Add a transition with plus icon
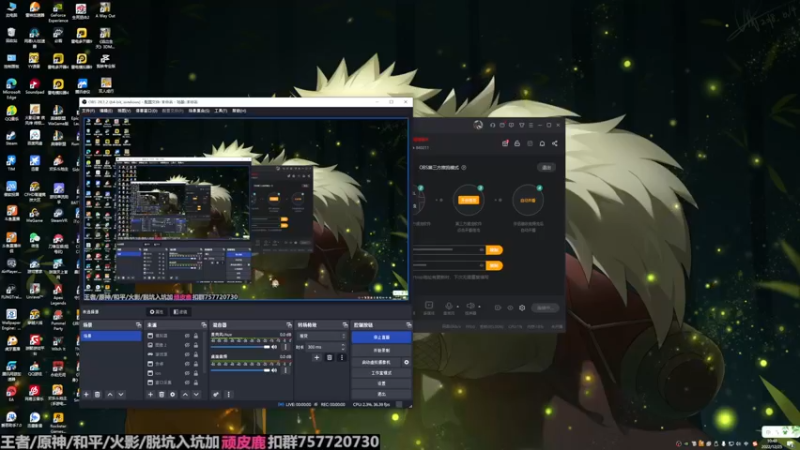 316,358
